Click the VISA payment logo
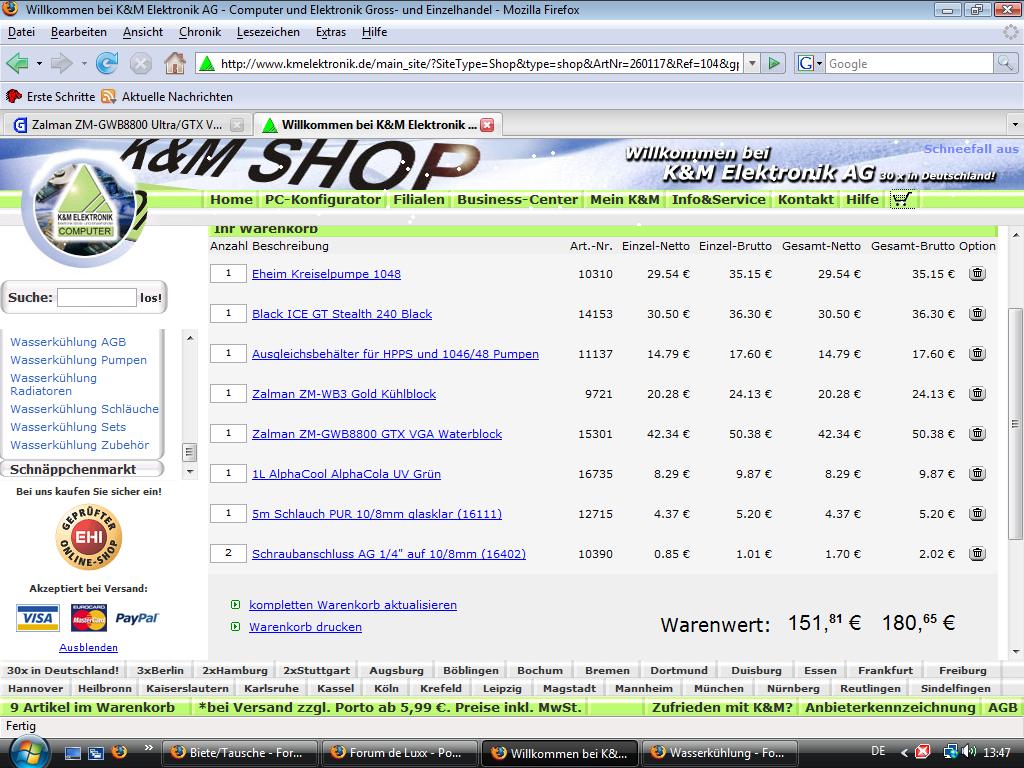The image size is (1024, 768). pos(38,618)
